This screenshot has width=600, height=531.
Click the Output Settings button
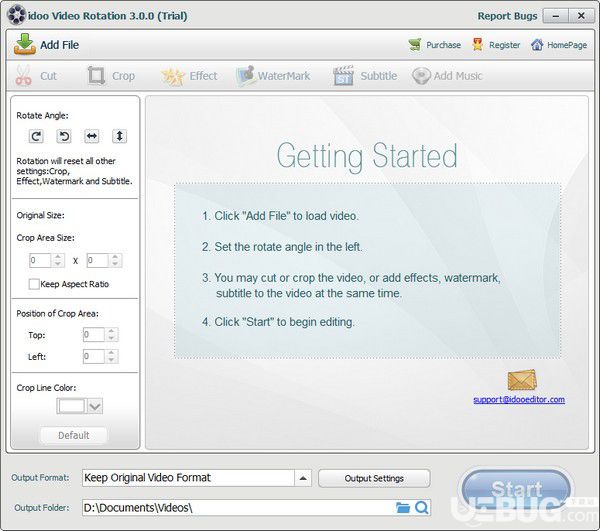pos(374,478)
